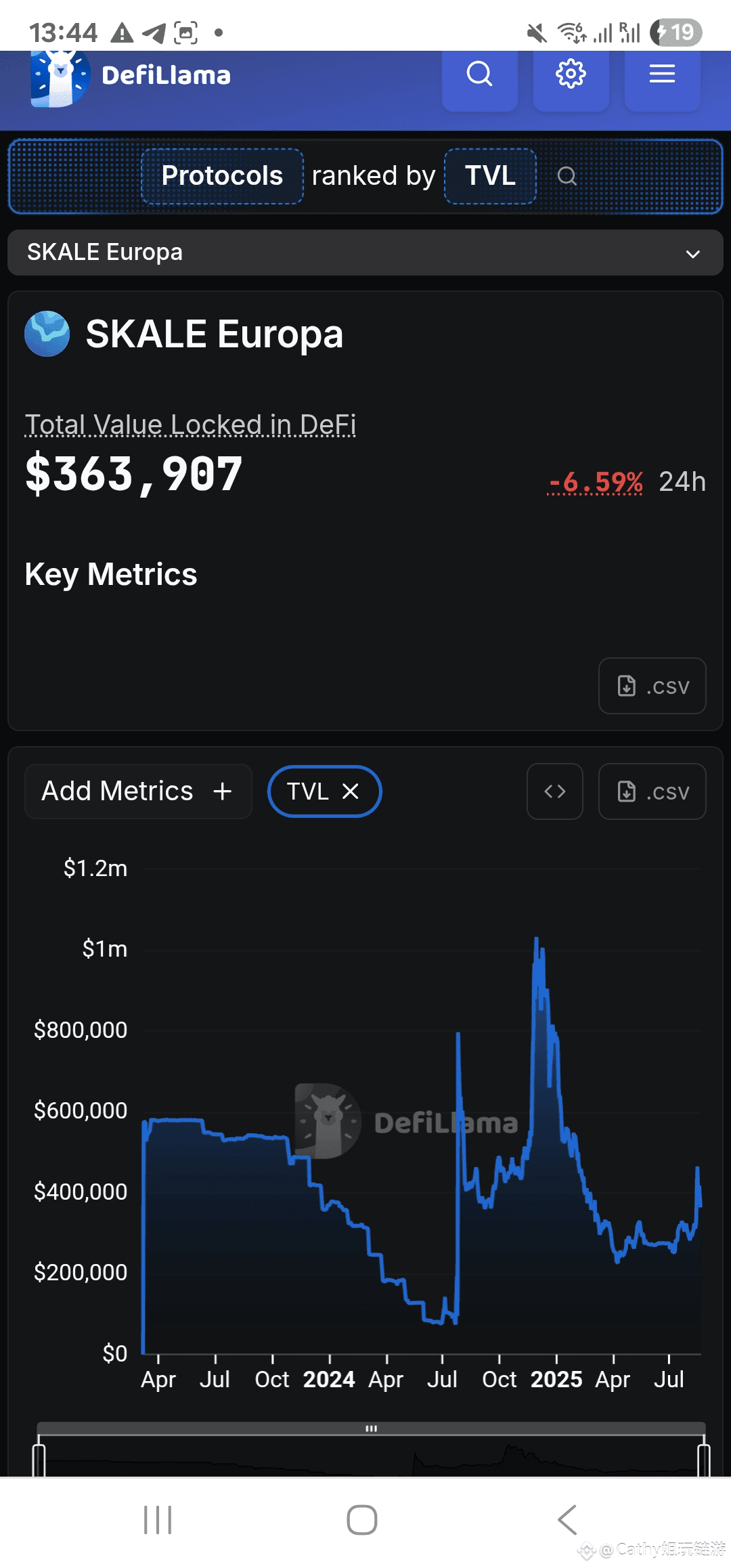731x1568 pixels.
Task: Remove the TVL metric chip
Action: pos(351,791)
